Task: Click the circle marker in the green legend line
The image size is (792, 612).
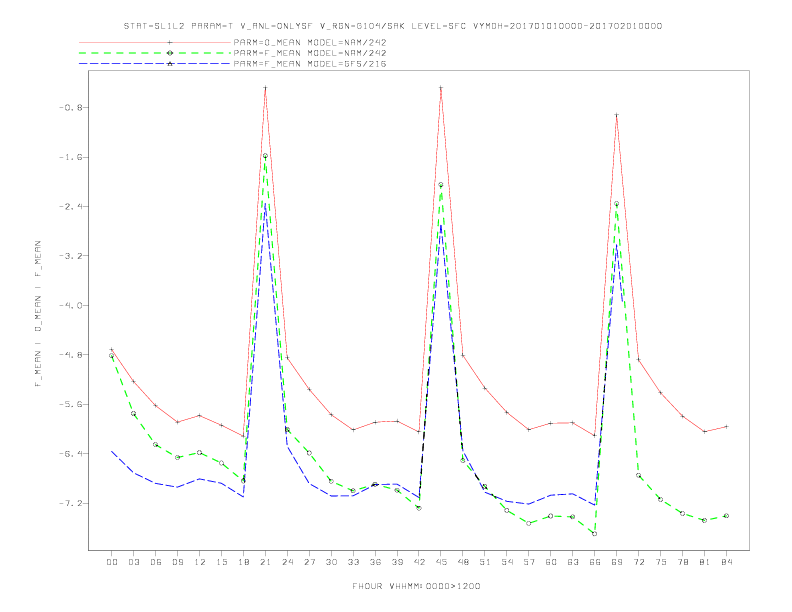Action: pos(170,53)
